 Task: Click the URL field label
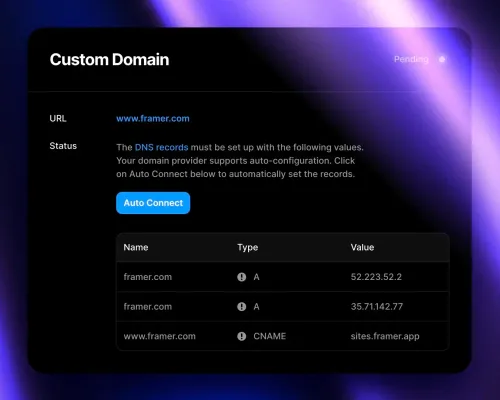pos(58,119)
